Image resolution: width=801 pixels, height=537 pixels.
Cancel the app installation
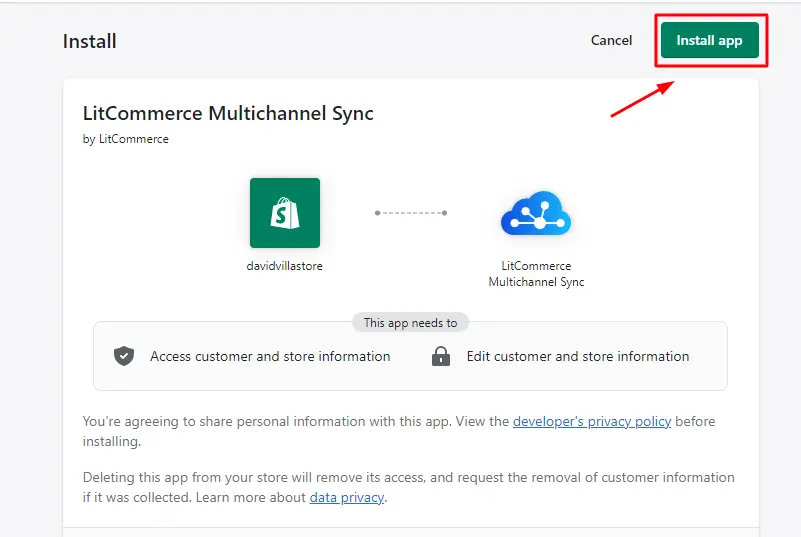click(611, 40)
